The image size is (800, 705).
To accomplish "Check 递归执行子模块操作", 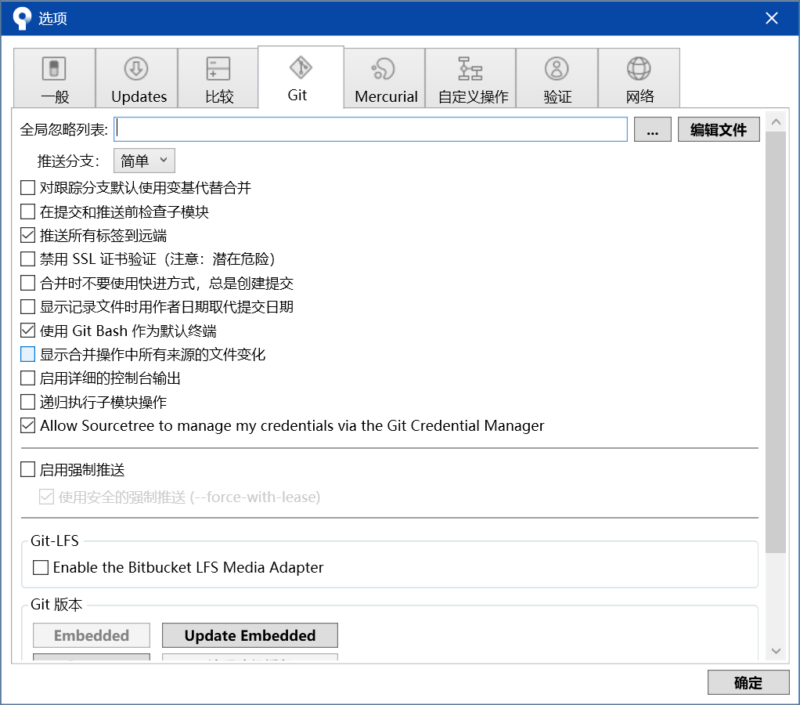I will tap(28, 402).
